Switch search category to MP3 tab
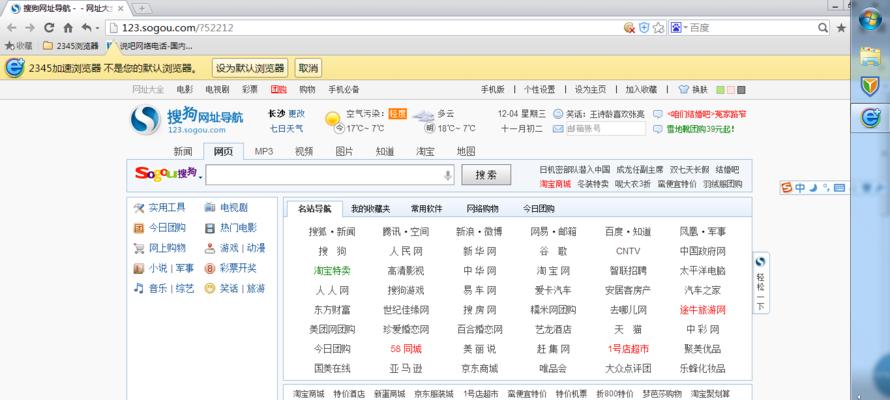 [264, 151]
